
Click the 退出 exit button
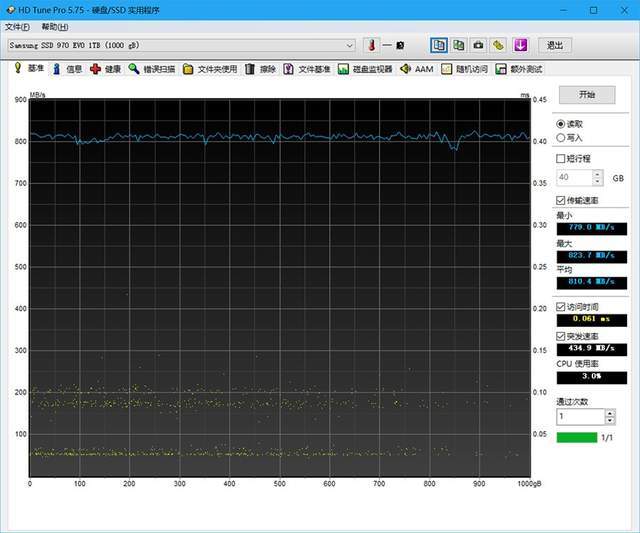pyautogui.click(x=555, y=45)
